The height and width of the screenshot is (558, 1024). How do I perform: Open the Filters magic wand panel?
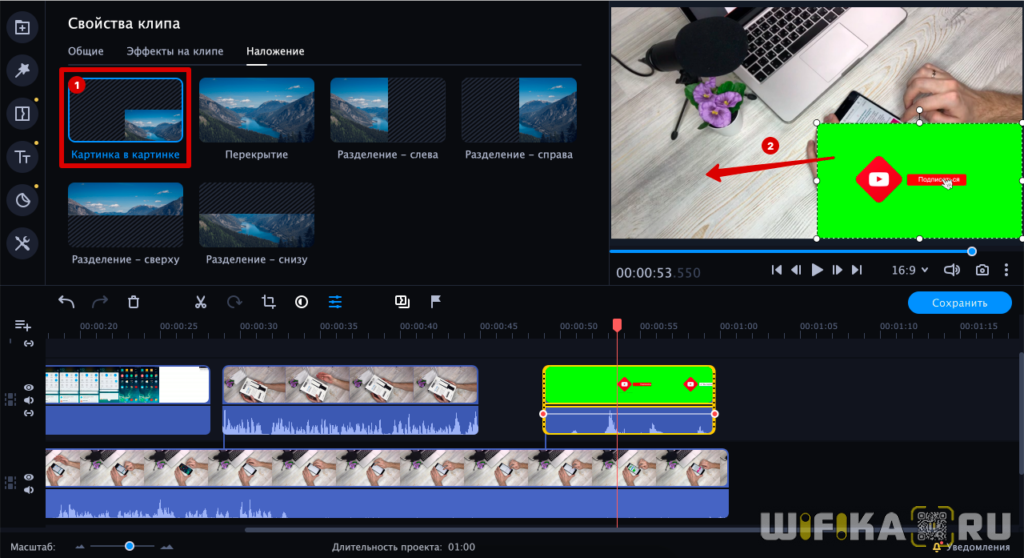click(x=22, y=69)
